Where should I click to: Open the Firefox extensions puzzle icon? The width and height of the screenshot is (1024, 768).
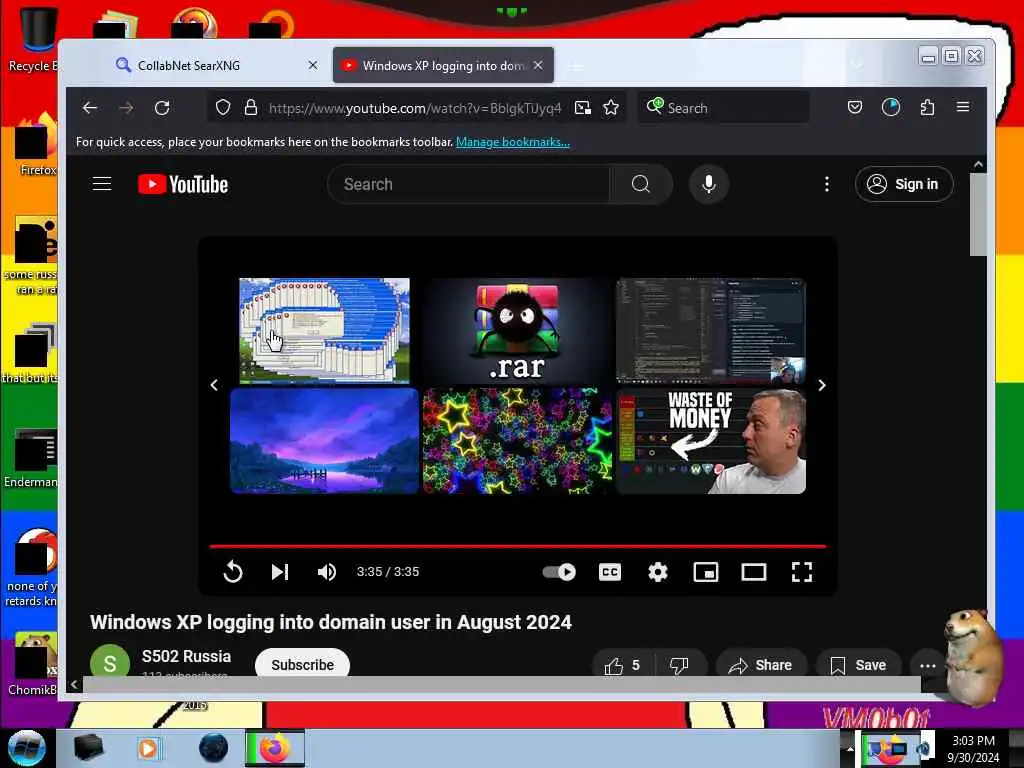click(x=927, y=107)
